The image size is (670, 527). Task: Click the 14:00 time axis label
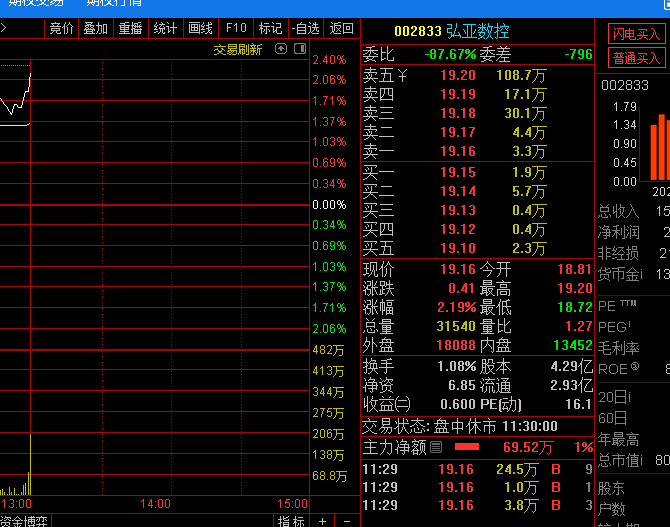(156, 504)
